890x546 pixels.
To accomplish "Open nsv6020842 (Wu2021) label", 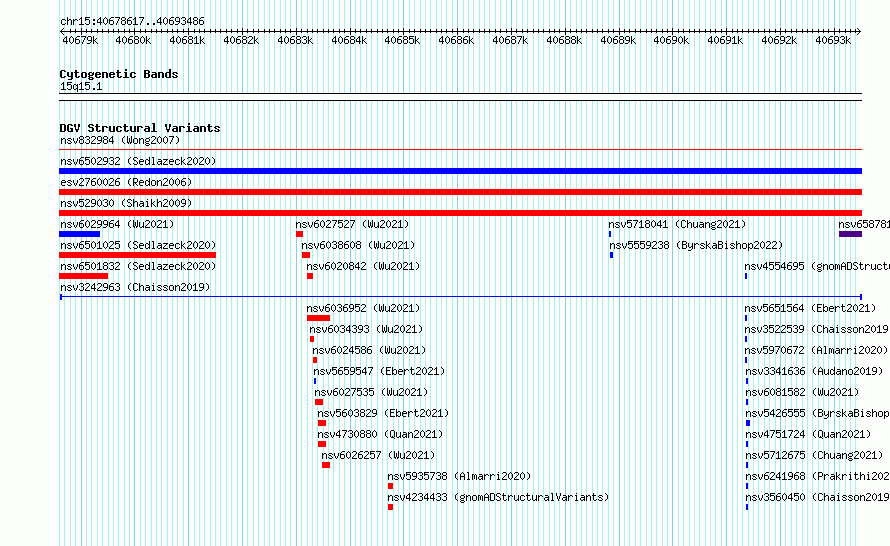I will (363, 266).
